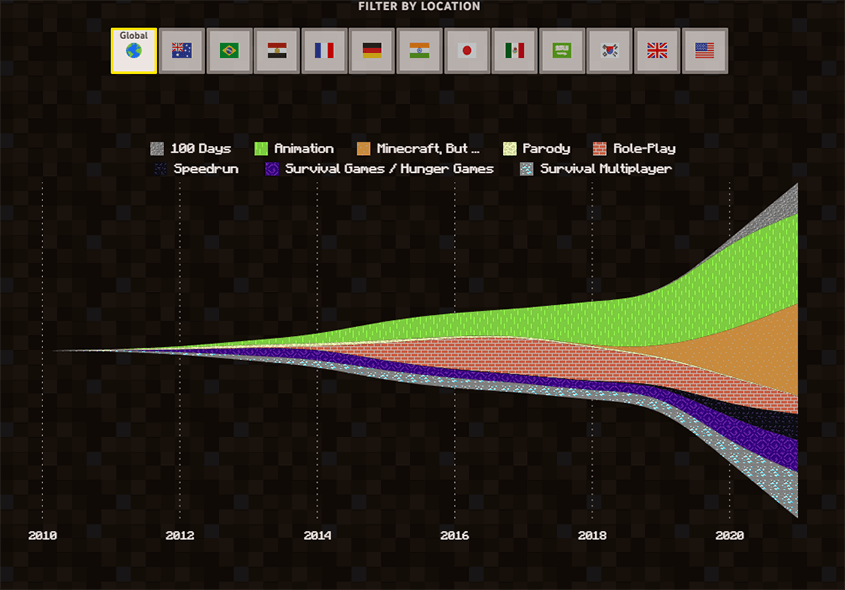
Task: Select the United States flag filter
Action: click(704, 51)
